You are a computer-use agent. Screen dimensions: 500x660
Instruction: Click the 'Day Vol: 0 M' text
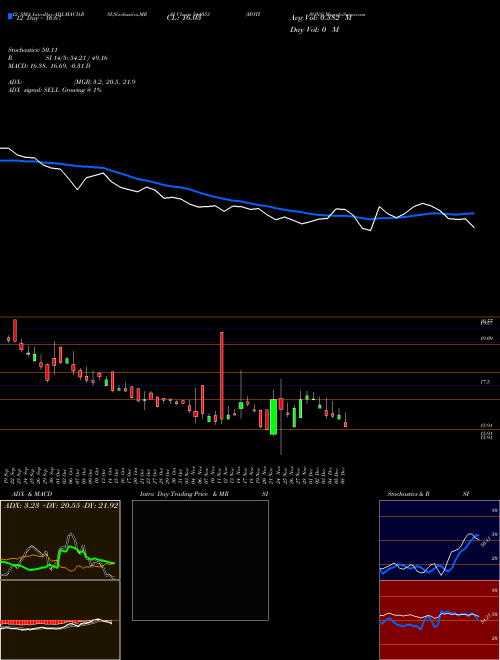314,30
